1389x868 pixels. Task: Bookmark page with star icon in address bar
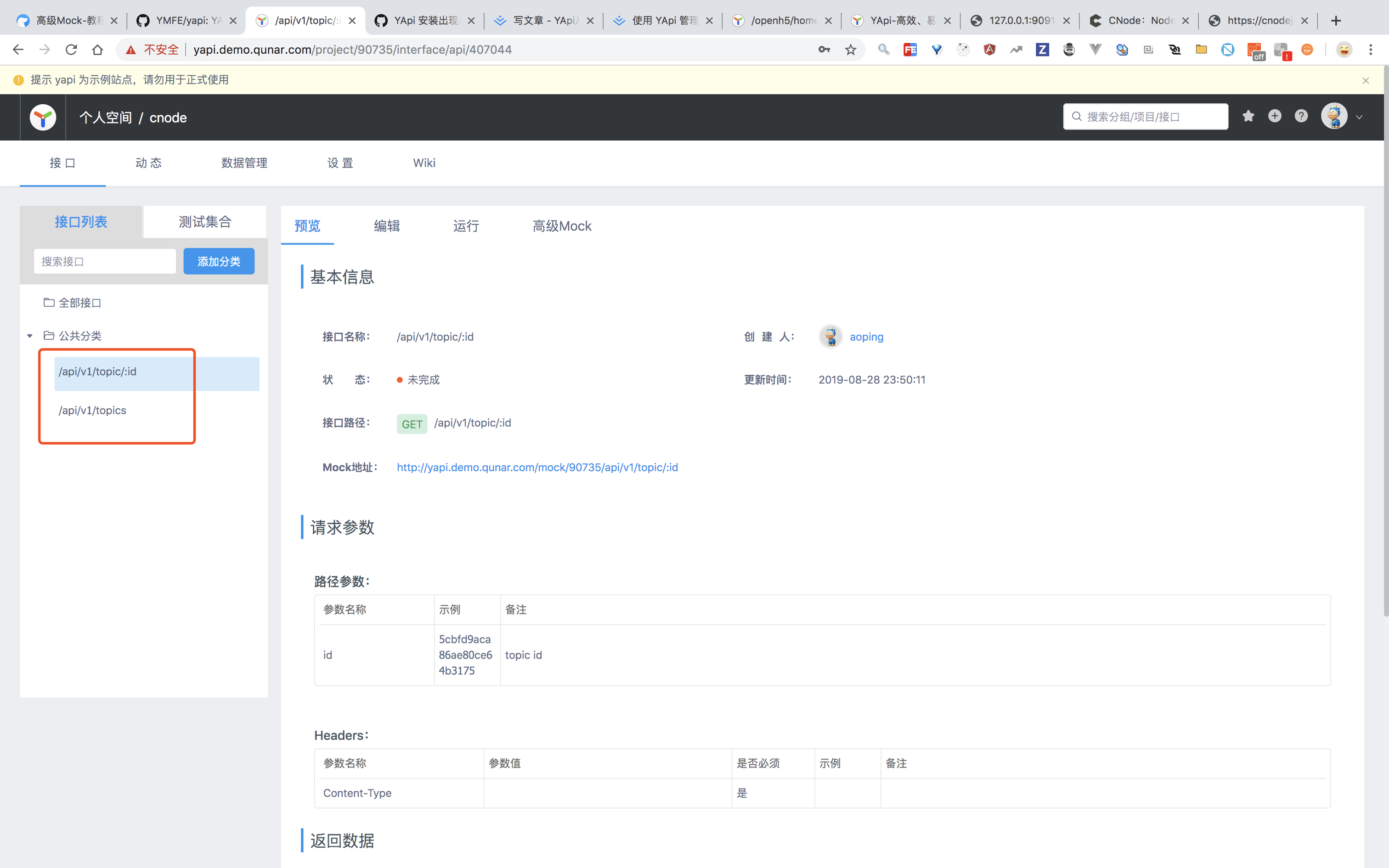(851, 50)
